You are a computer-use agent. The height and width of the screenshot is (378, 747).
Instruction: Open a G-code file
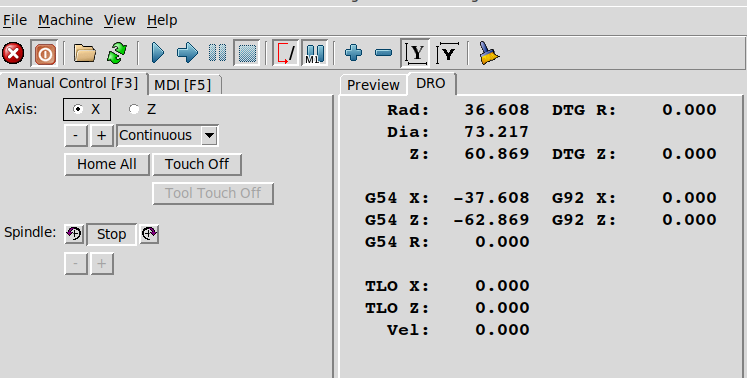coord(85,53)
